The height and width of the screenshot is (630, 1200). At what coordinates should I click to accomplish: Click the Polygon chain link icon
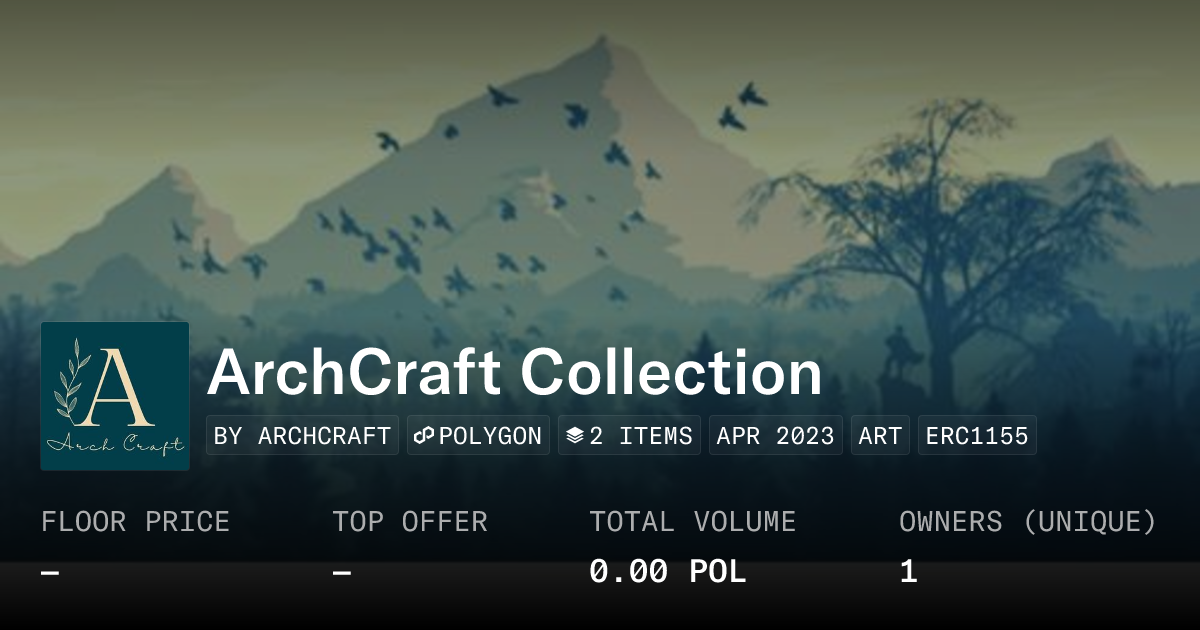coord(424,436)
